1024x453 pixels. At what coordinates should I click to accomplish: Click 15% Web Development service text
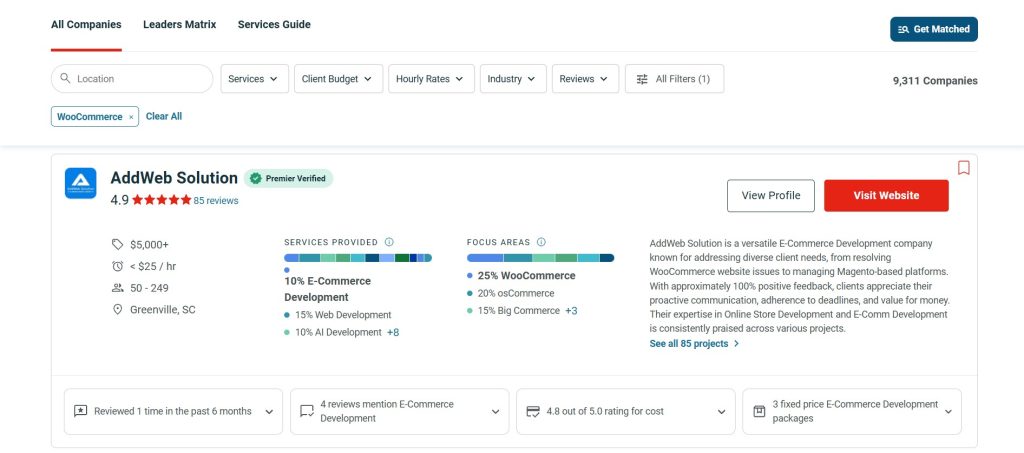pyautogui.click(x=344, y=315)
